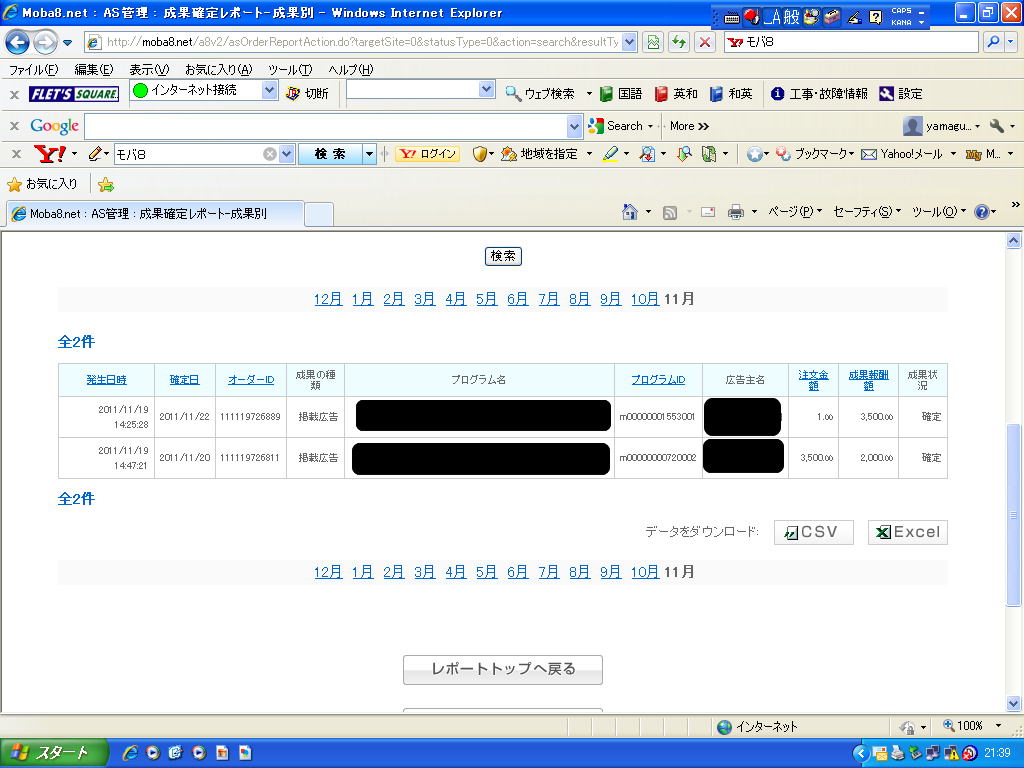This screenshot has height=768, width=1024.
Task: Click the スタート Start button
Action: pos(54,753)
